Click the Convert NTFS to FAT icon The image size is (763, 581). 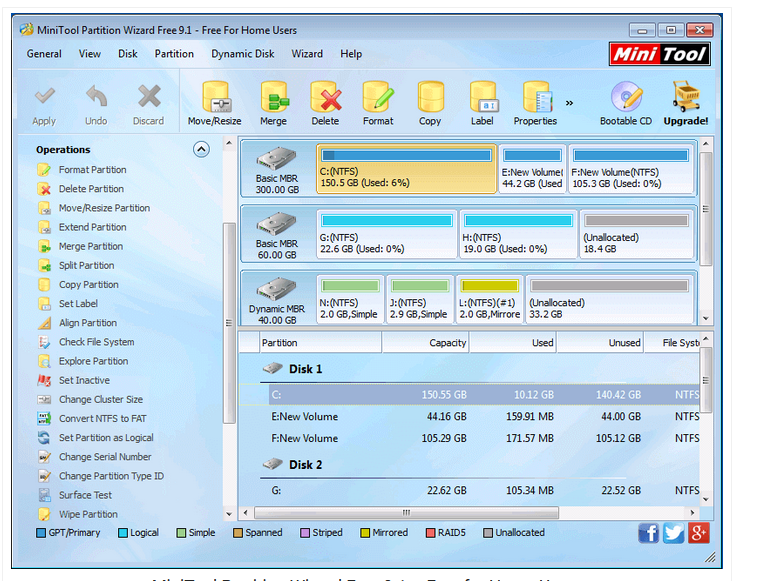pyautogui.click(x=44, y=418)
